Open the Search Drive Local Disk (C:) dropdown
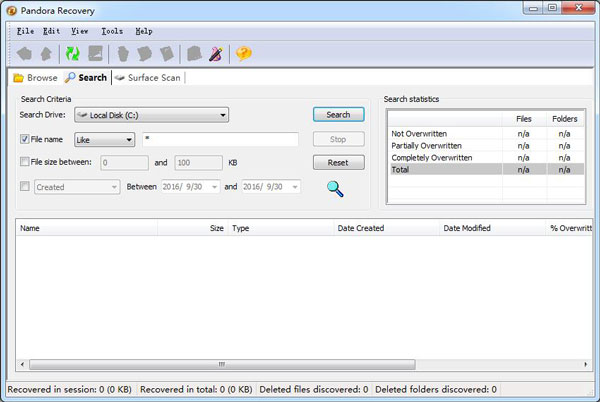This screenshot has width=600, height=402. [152, 115]
